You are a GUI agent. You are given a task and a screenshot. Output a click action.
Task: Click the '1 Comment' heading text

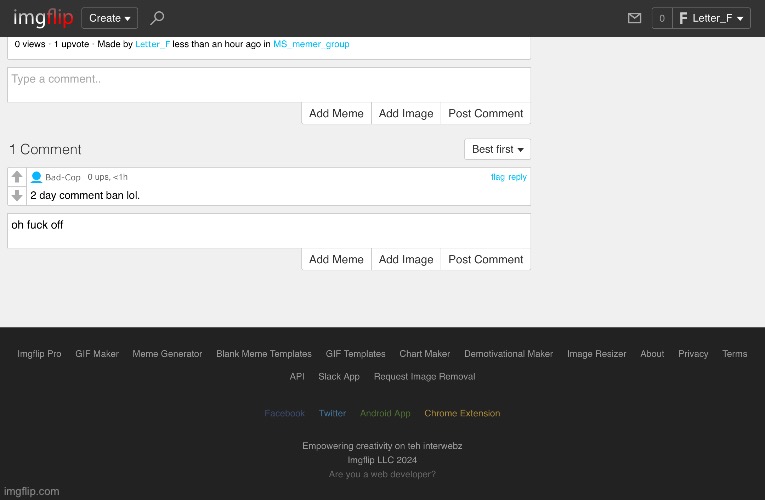point(45,149)
